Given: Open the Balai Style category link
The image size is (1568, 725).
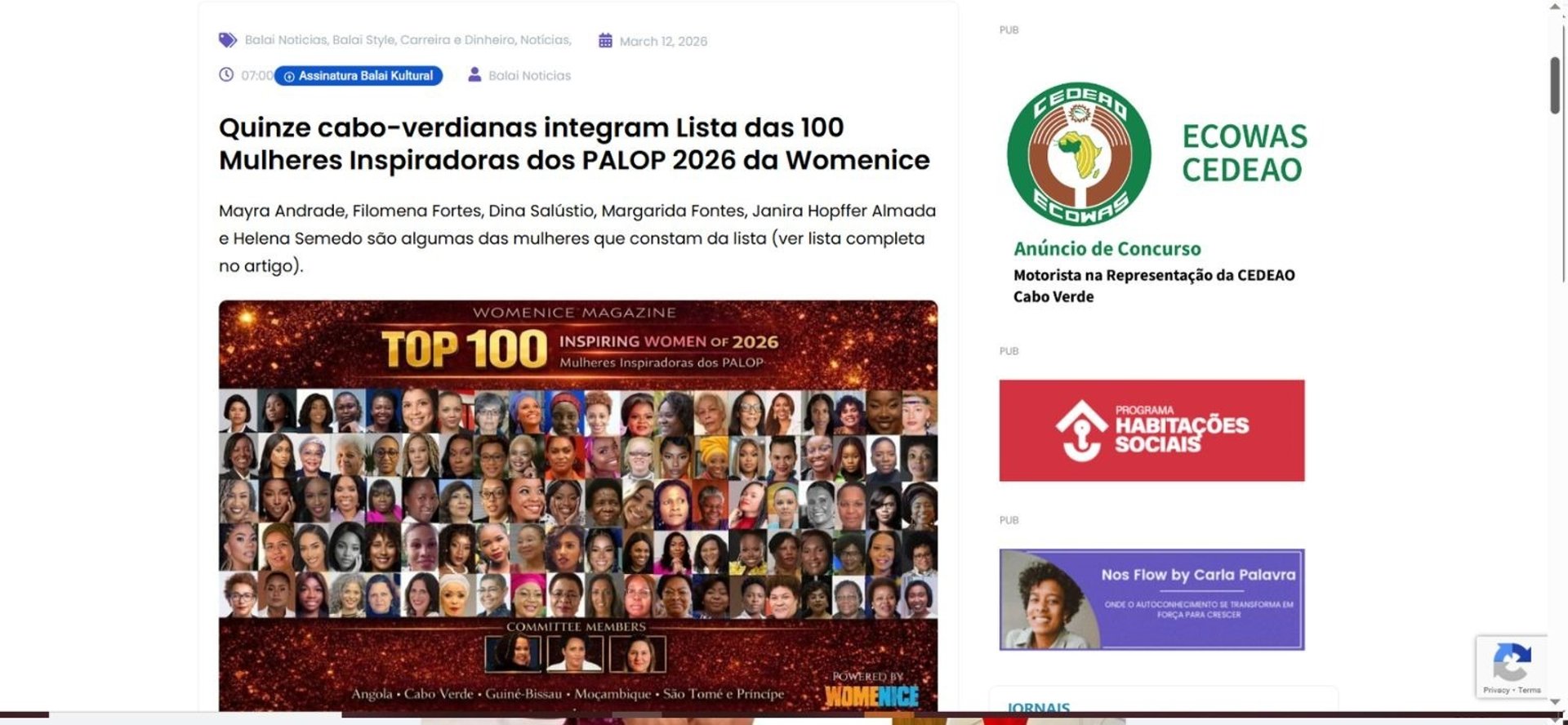Looking at the screenshot, I should click(364, 40).
